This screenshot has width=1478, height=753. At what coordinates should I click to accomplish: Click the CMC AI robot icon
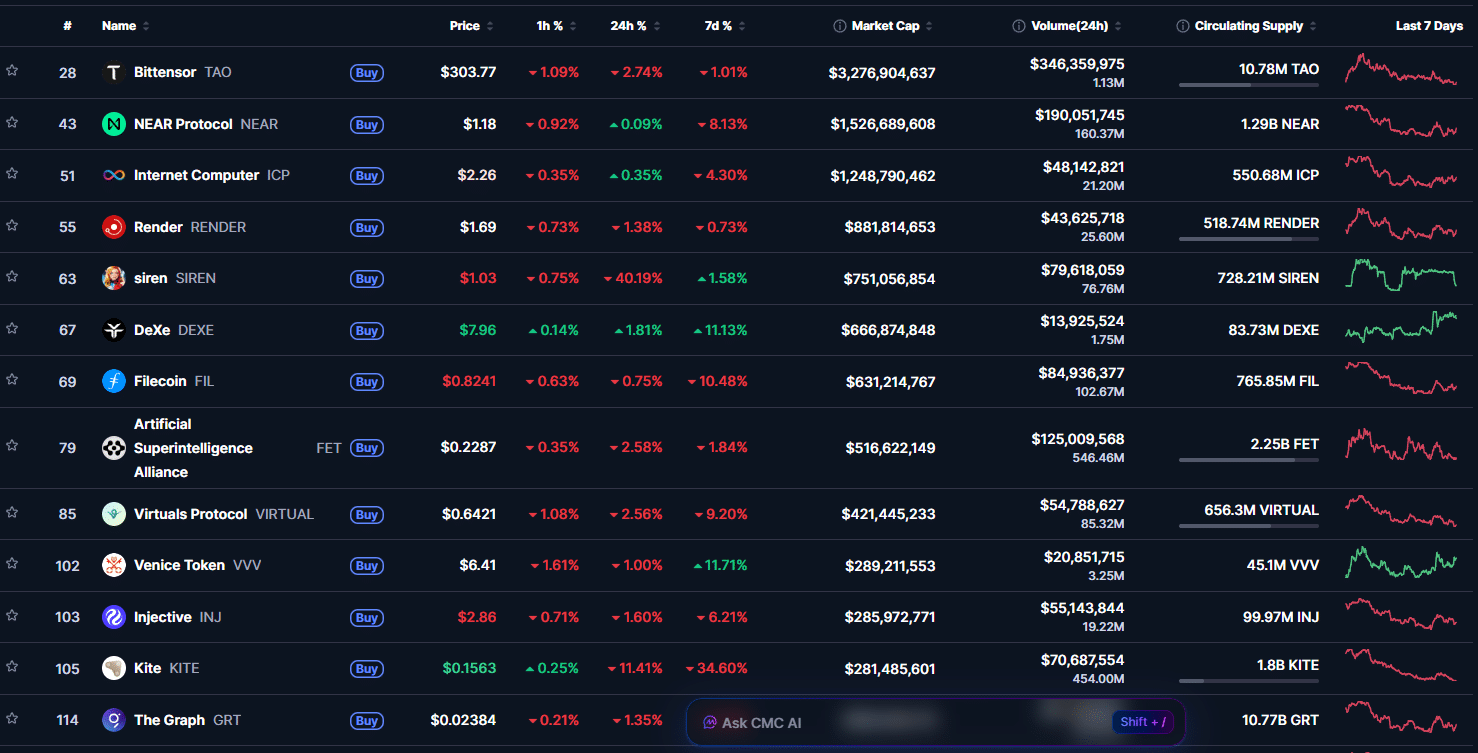click(x=710, y=722)
